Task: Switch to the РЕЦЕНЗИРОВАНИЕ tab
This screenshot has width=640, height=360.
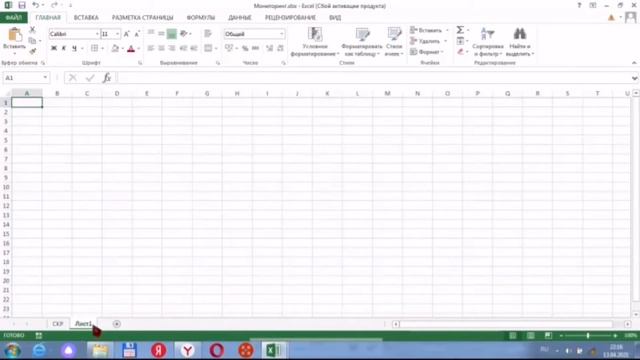Action: [290, 18]
